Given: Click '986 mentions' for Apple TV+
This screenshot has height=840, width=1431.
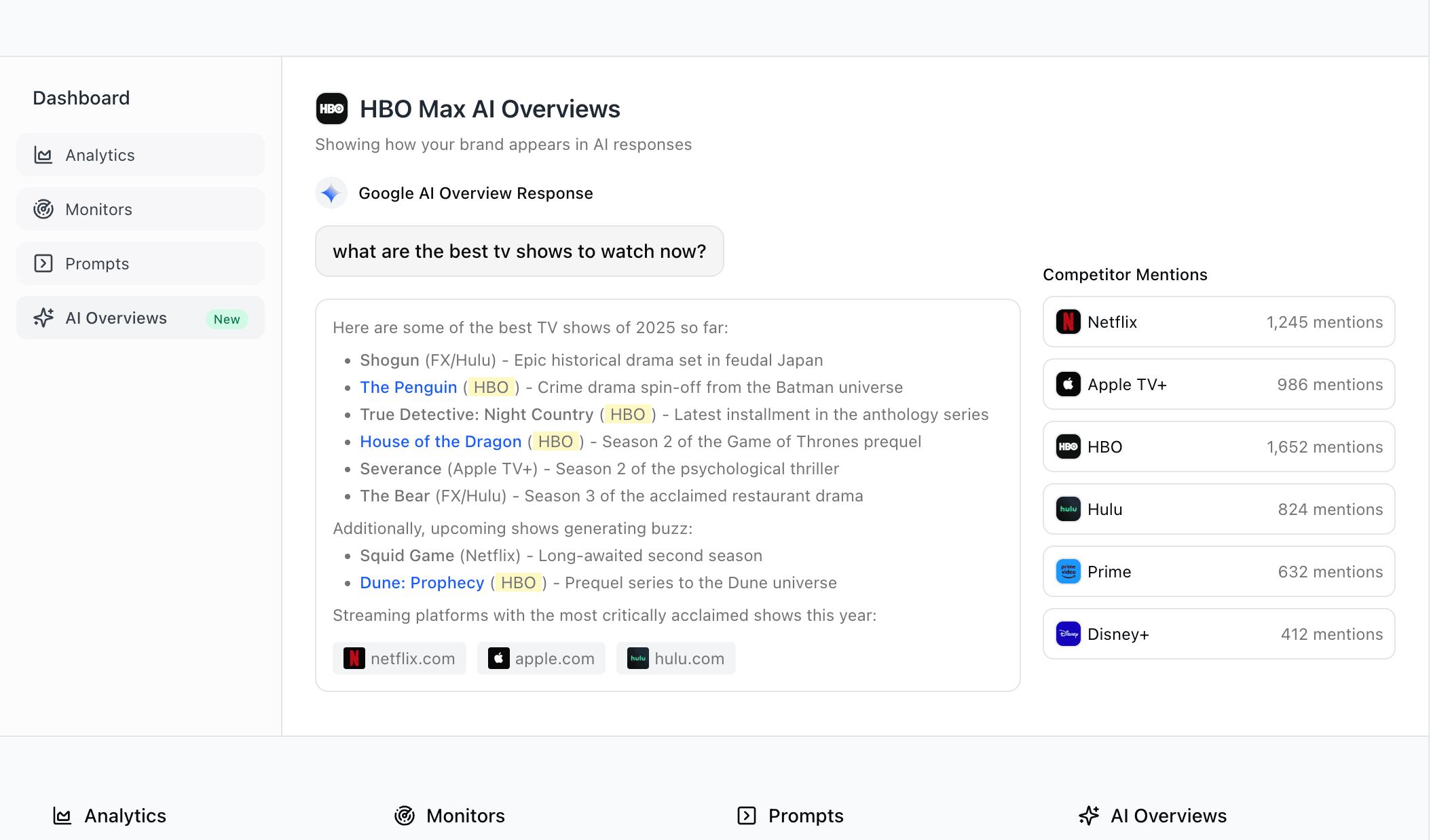Looking at the screenshot, I should [1330, 385].
